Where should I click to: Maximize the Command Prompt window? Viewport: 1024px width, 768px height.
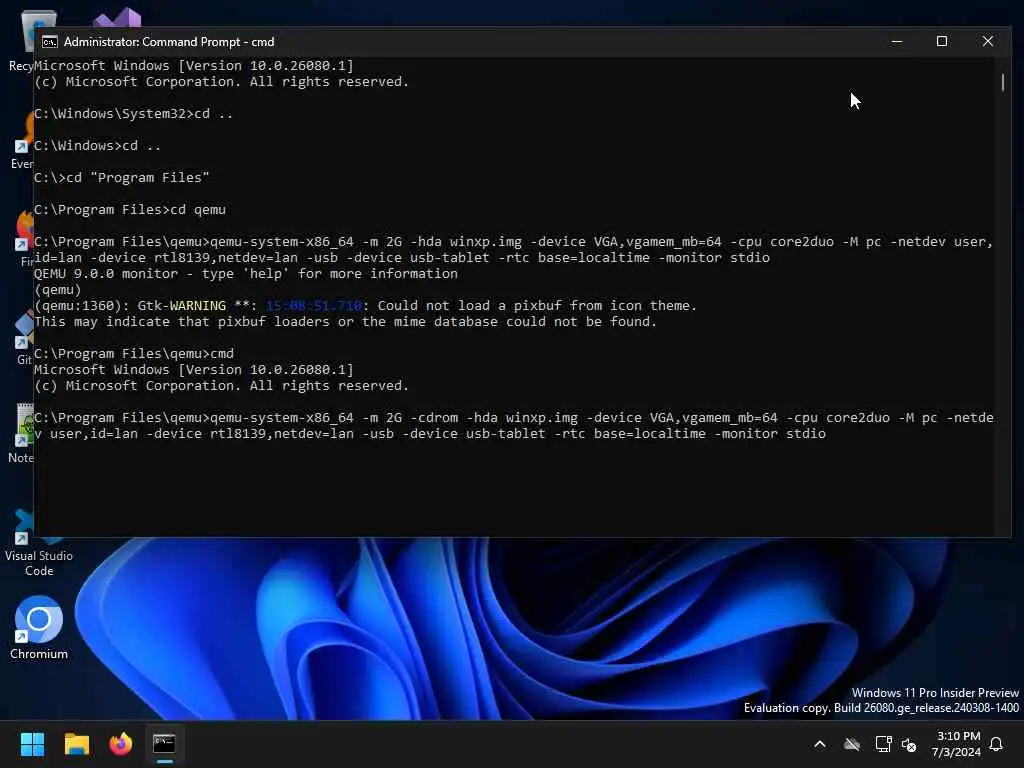tap(942, 41)
